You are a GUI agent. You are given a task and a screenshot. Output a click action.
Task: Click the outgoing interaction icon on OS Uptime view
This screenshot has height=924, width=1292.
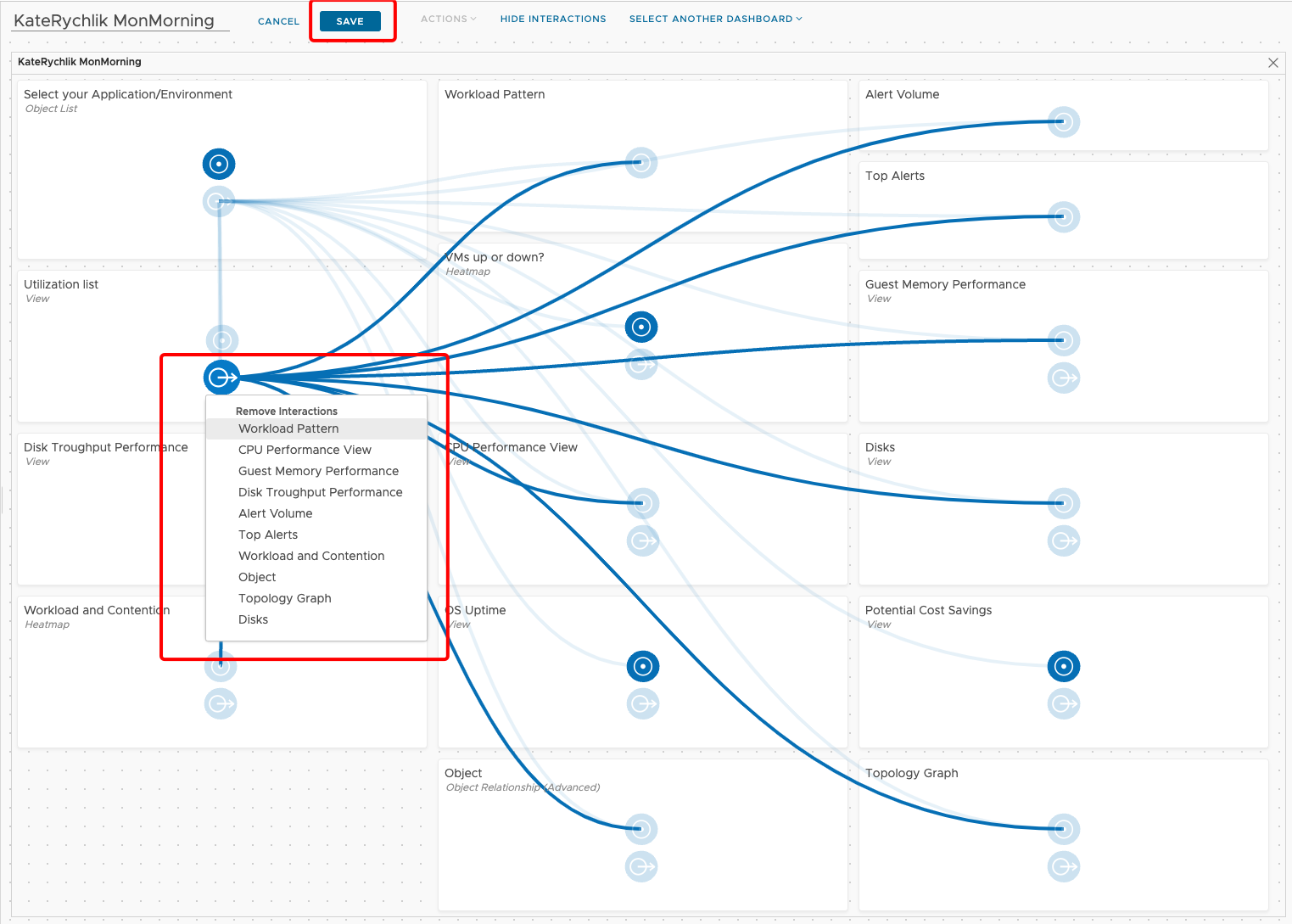[642, 703]
